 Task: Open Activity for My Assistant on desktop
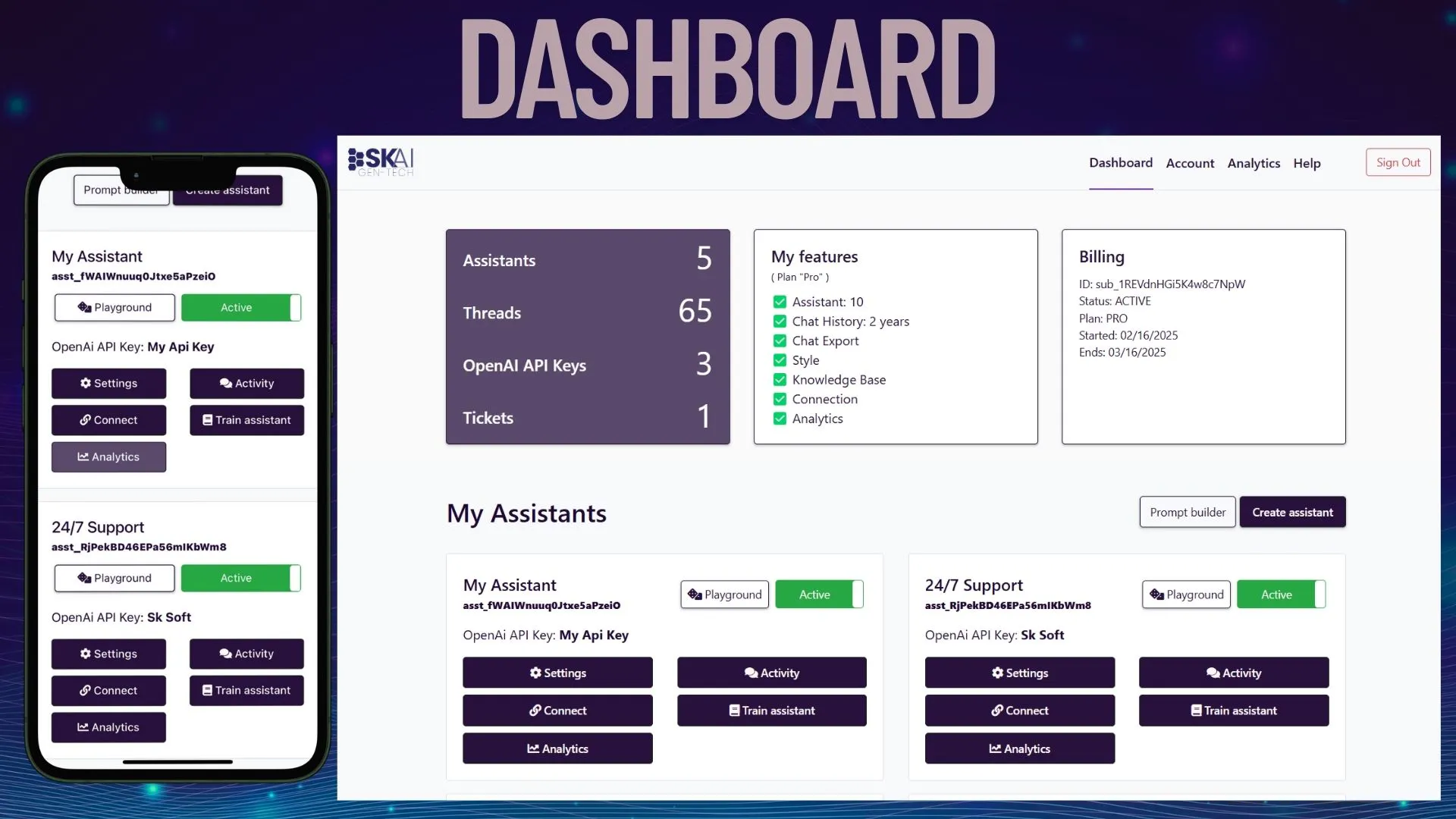point(772,673)
